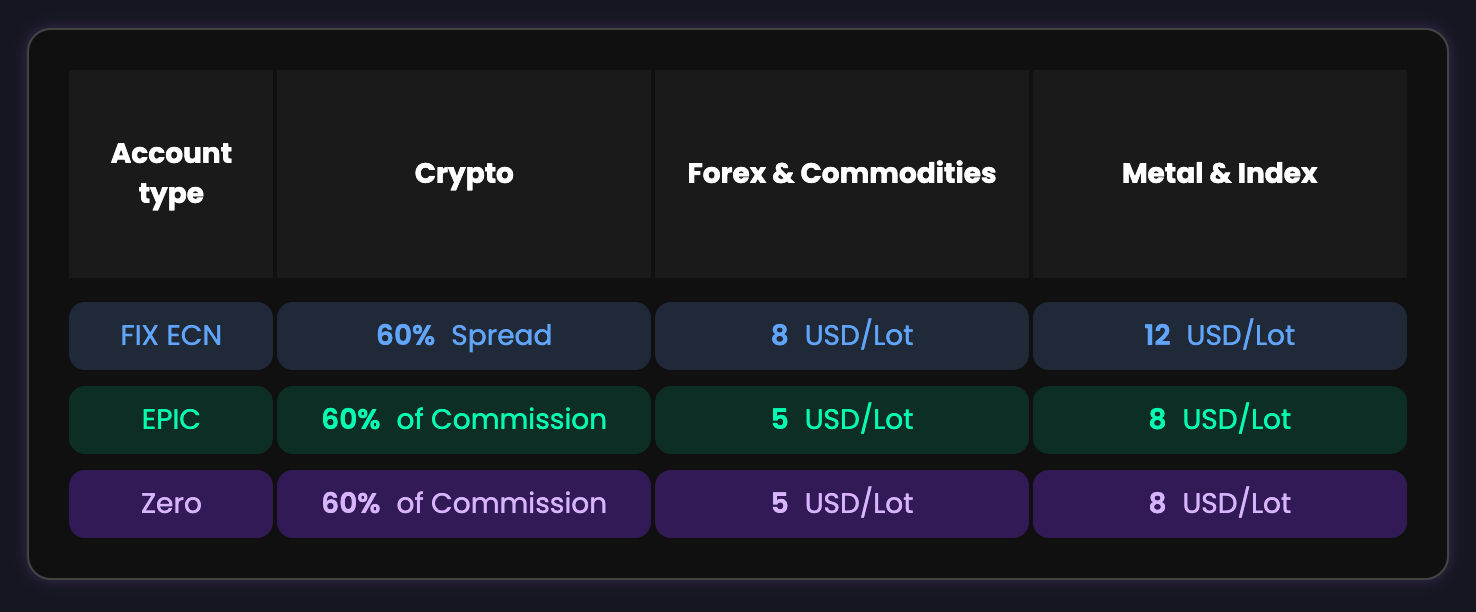This screenshot has width=1476, height=612.
Task: Click the Account type column header
Action: pos(171,173)
